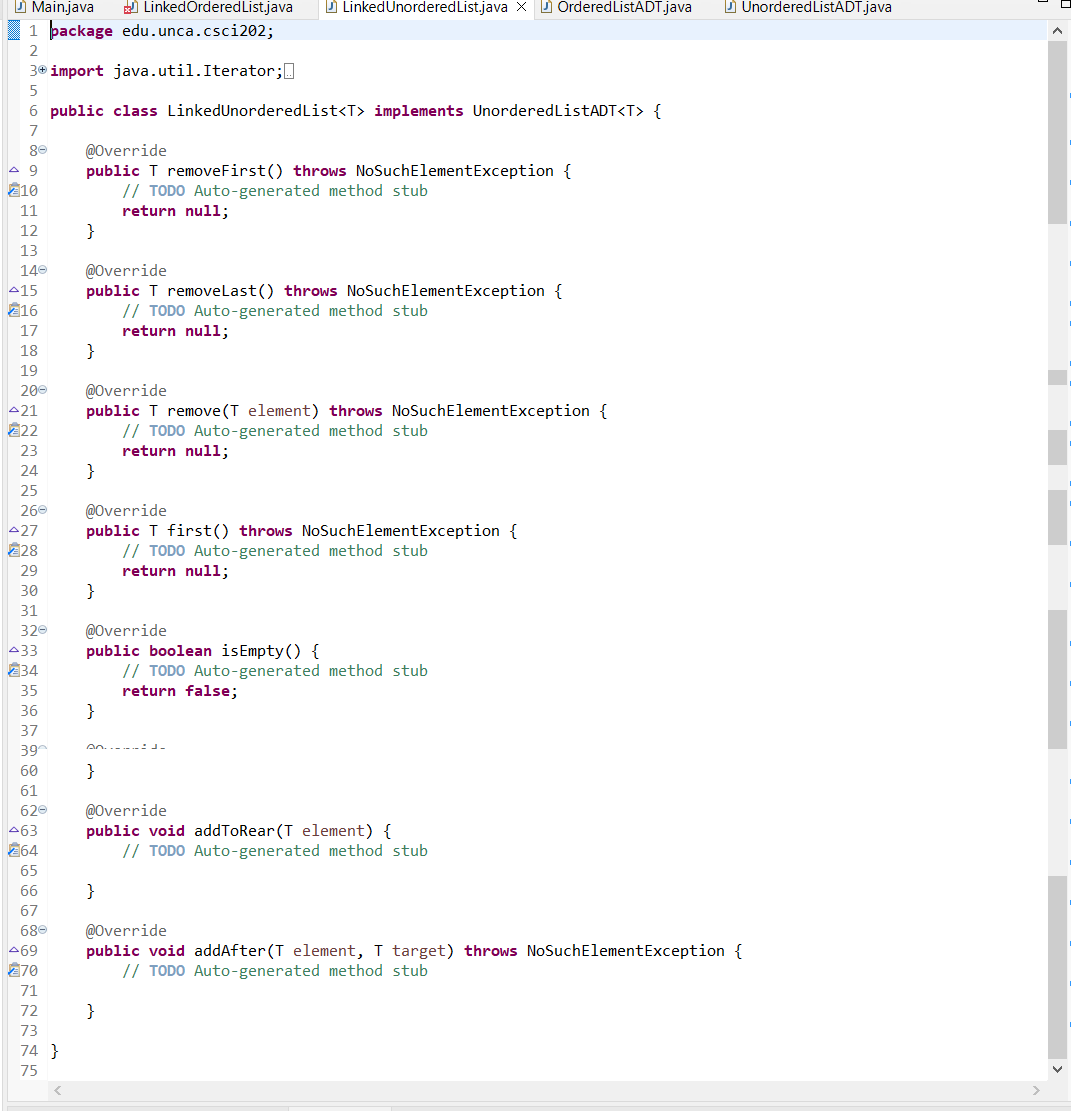Collapse the first() method at line 26
1071x1111 pixels.
coord(42,509)
